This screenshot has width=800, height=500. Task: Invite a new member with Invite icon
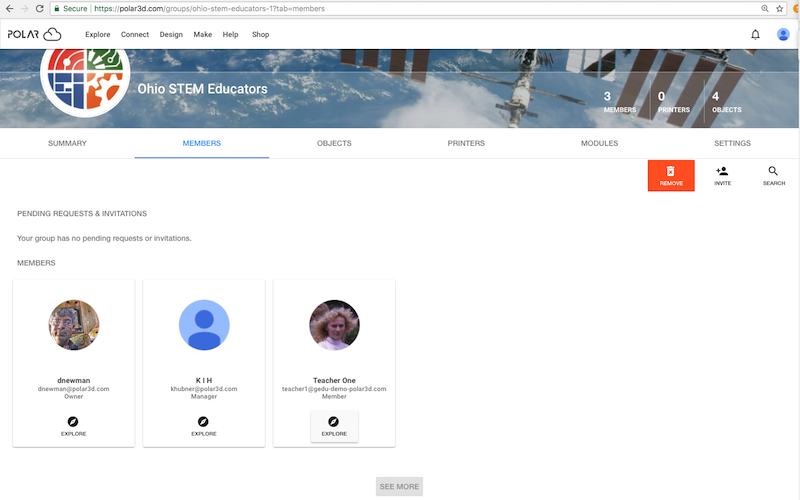pyautogui.click(x=722, y=176)
